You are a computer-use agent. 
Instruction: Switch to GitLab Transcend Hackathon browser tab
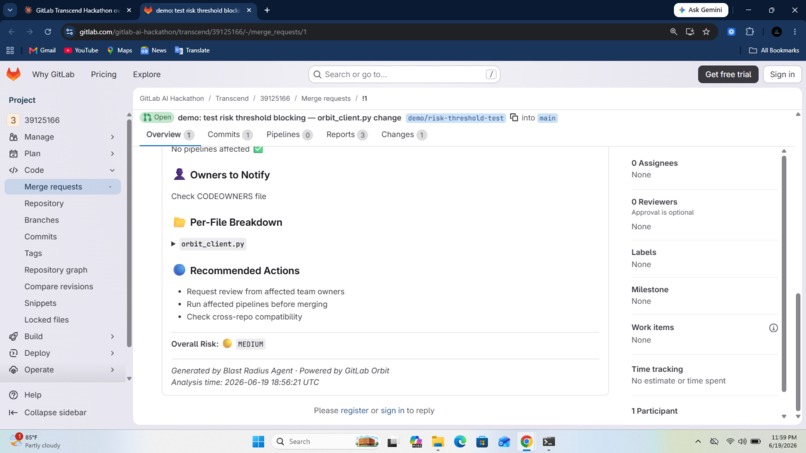tap(77, 10)
